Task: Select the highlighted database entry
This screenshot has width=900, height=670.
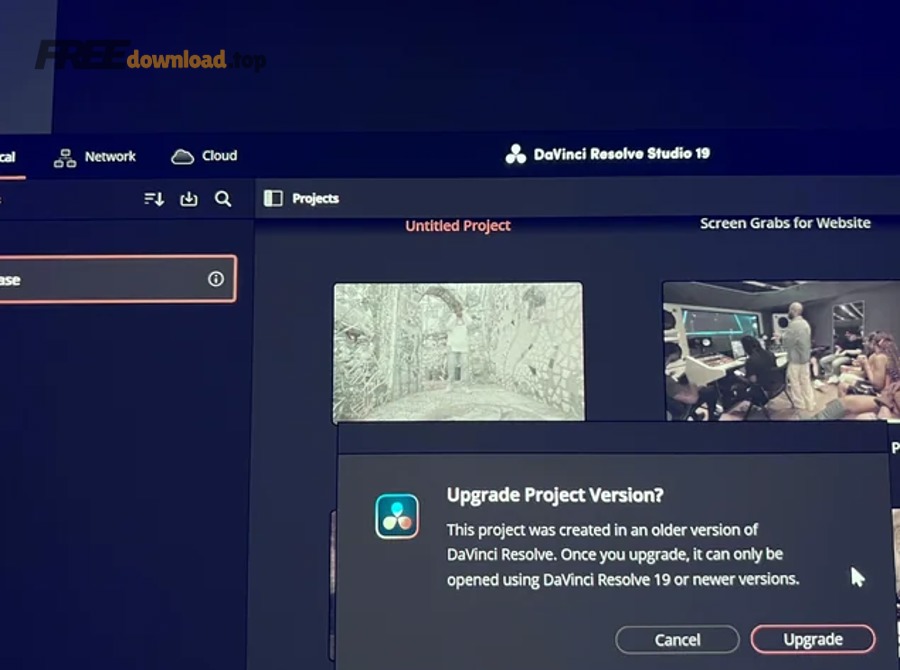Action: 117,279
